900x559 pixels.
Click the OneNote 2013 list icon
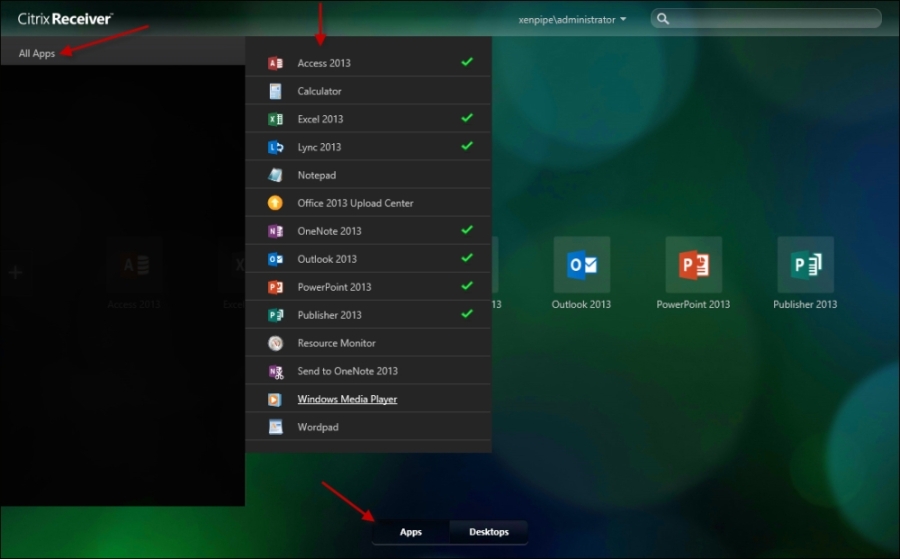(276, 231)
